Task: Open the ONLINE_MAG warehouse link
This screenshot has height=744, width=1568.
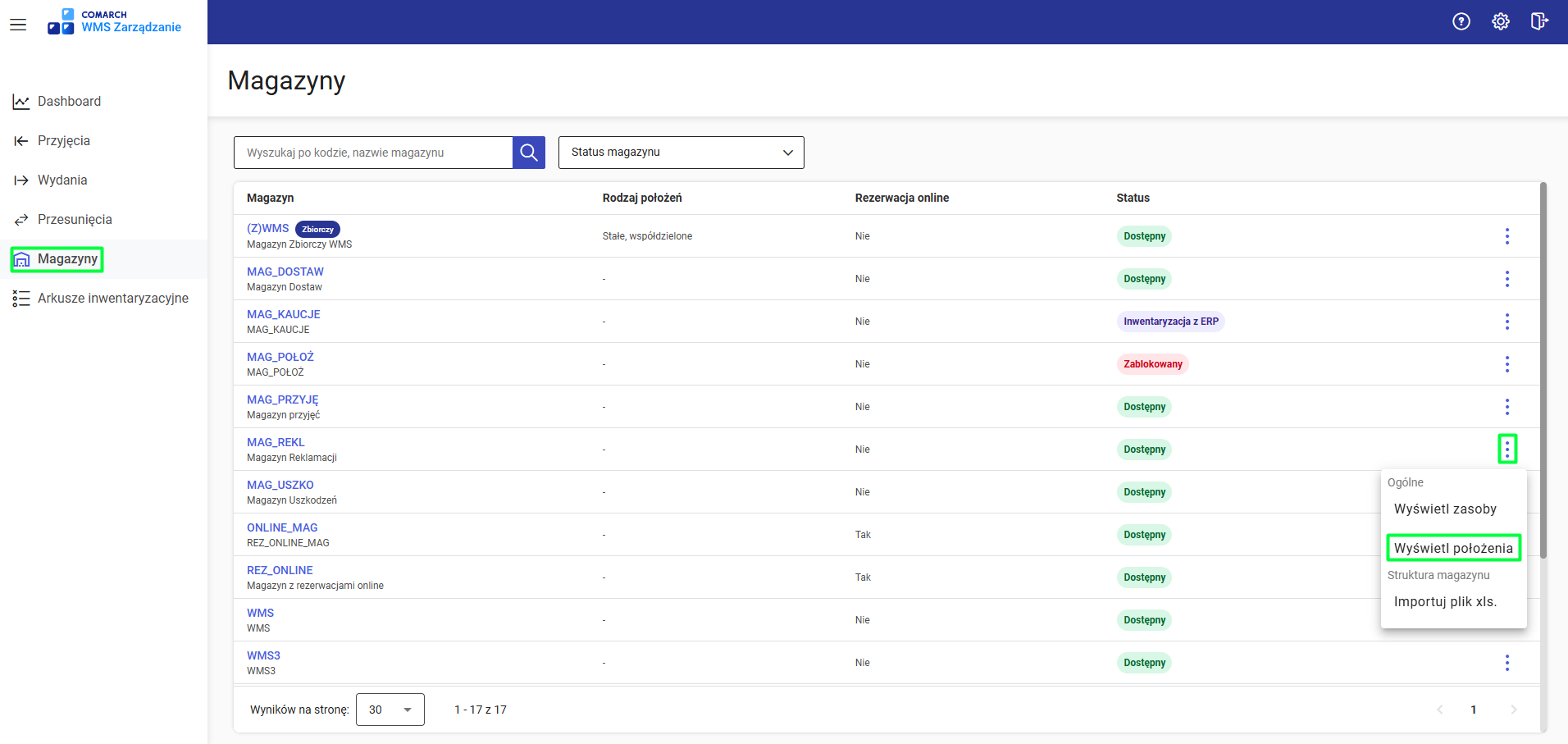Action: [x=282, y=527]
